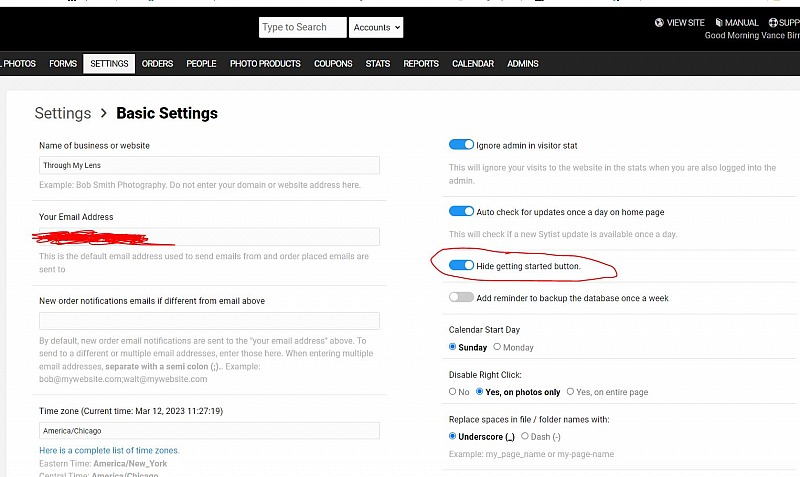The image size is (800, 477).
Task: Open the Photos menu tab
Action: click(x=18, y=64)
